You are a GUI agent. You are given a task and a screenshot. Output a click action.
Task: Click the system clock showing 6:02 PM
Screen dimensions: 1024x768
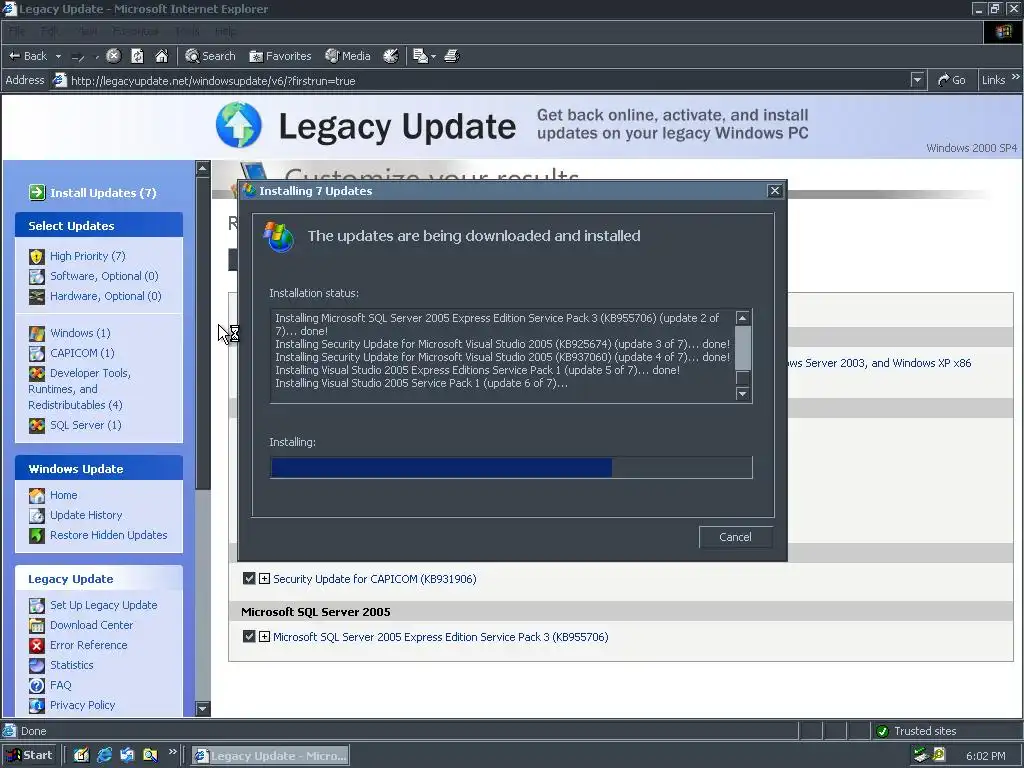point(985,756)
